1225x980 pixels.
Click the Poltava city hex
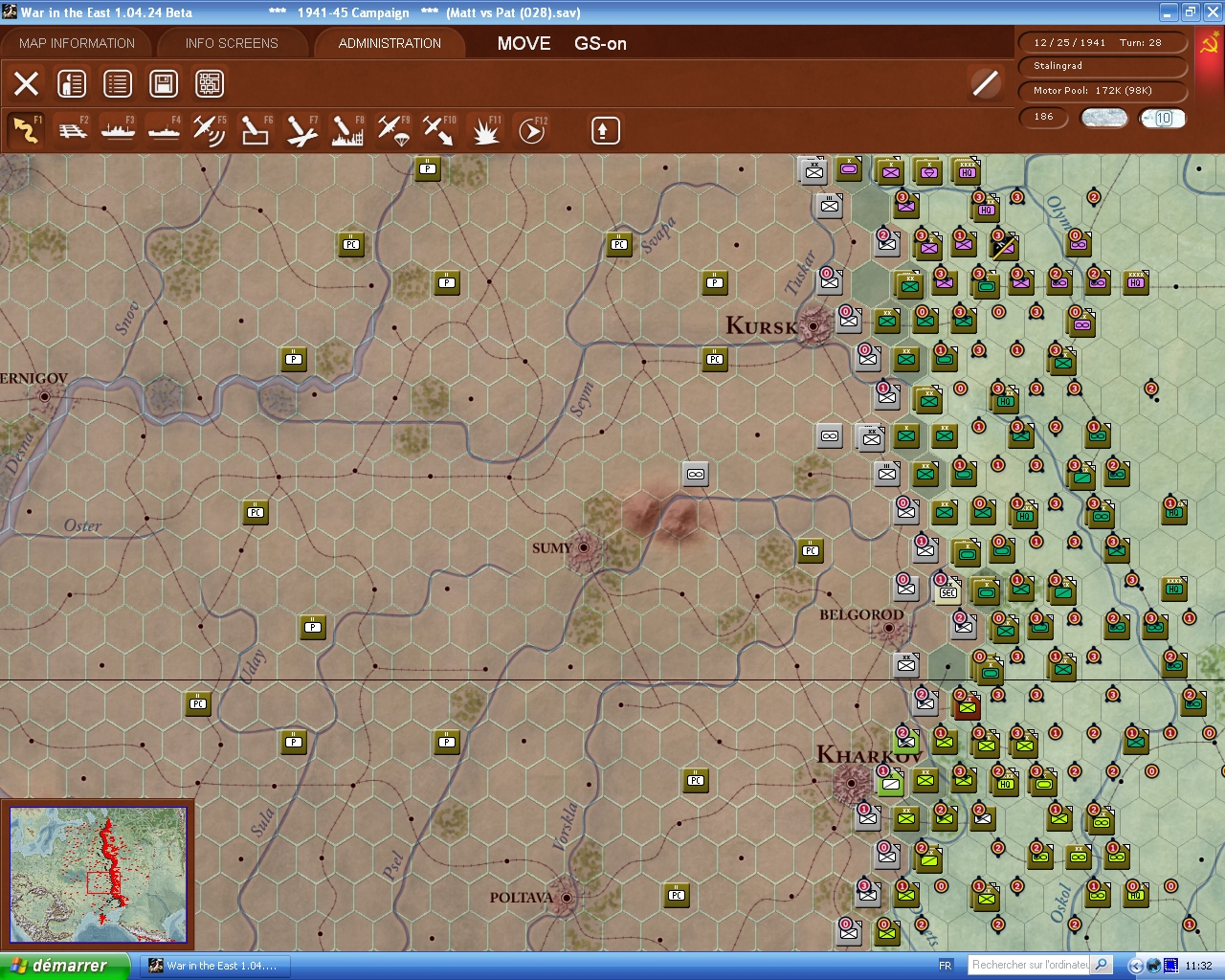tap(567, 898)
